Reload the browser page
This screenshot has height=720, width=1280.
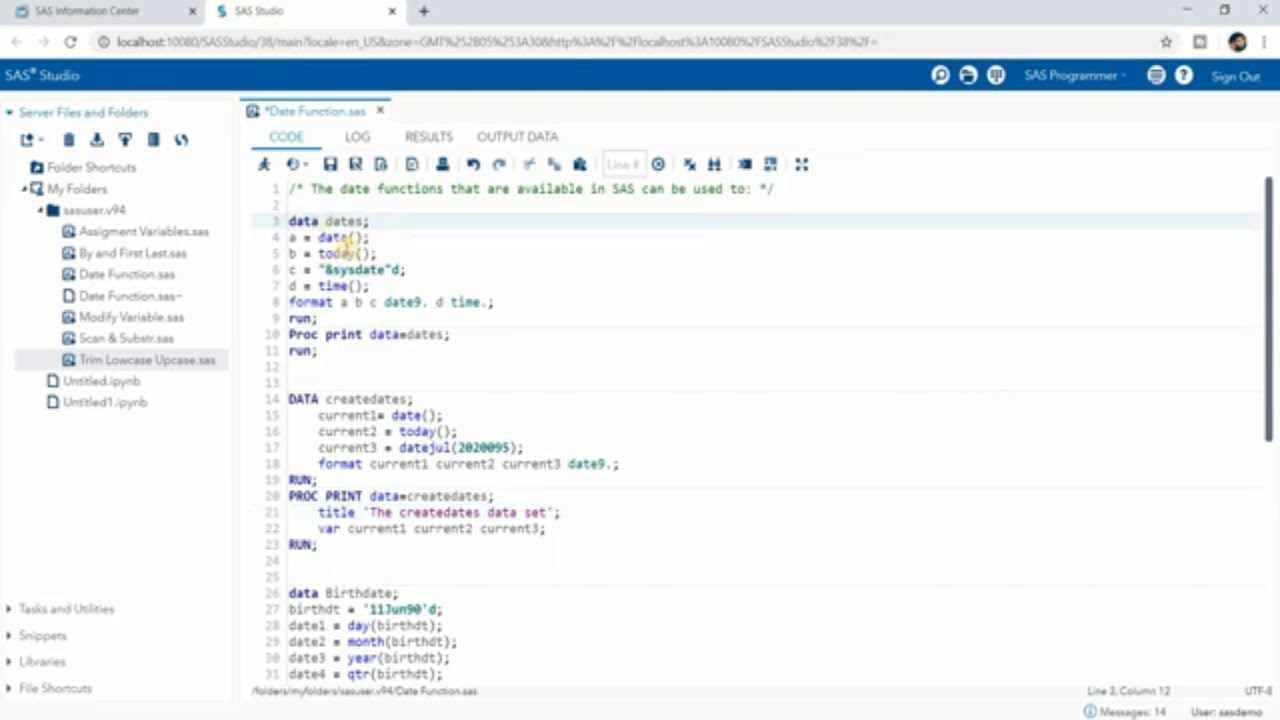(x=70, y=42)
